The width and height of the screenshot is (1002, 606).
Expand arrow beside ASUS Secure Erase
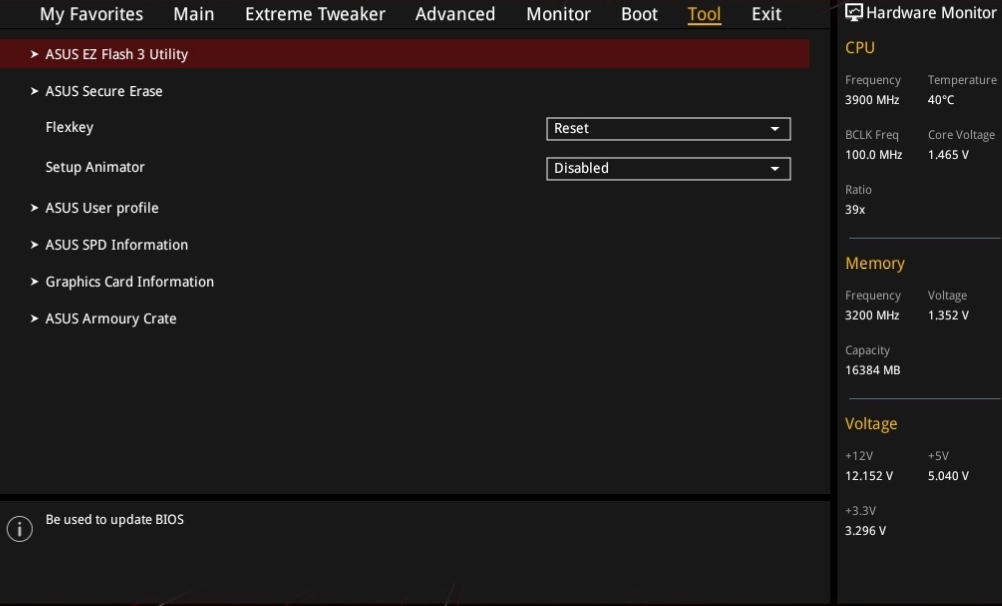tap(35, 91)
